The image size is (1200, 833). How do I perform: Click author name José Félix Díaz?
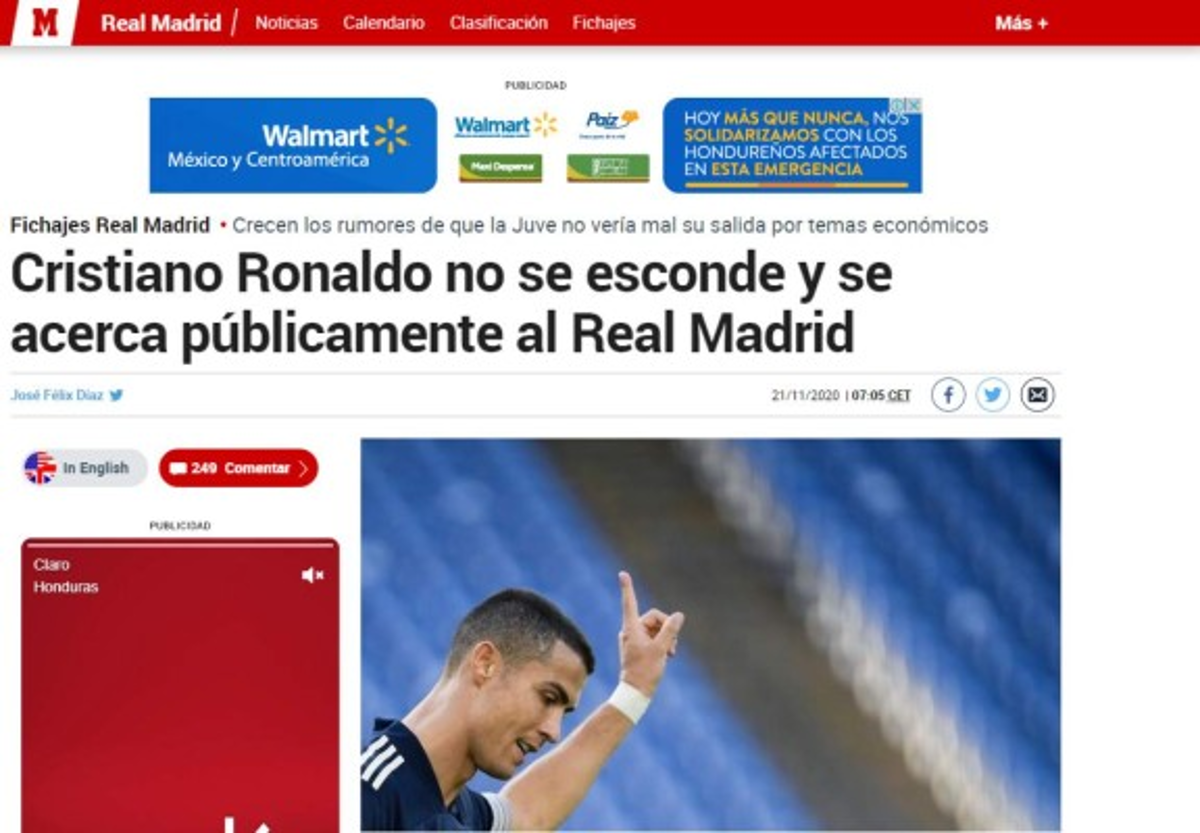click(57, 395)
